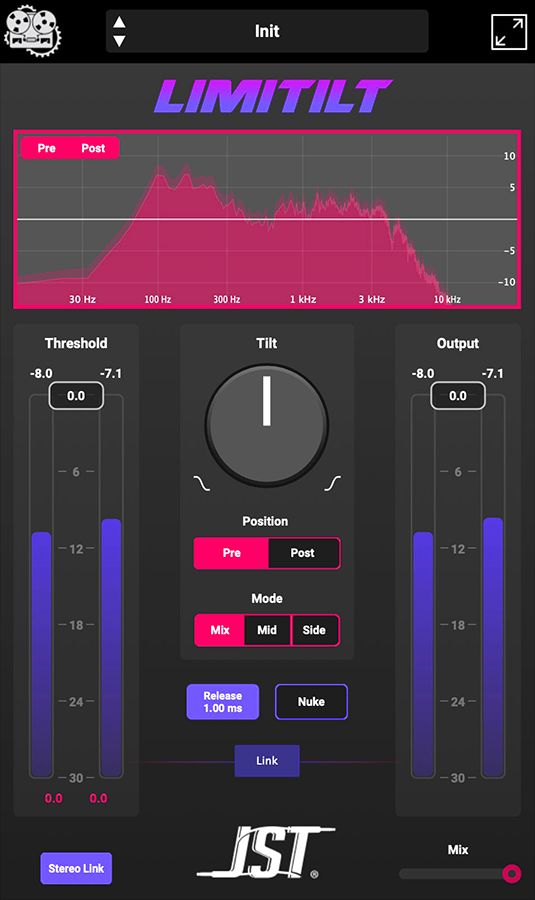This screenshot has width=535, height=900.
Task: Click the 300 Hz label in analyzer
Action: tap(227, 299)
